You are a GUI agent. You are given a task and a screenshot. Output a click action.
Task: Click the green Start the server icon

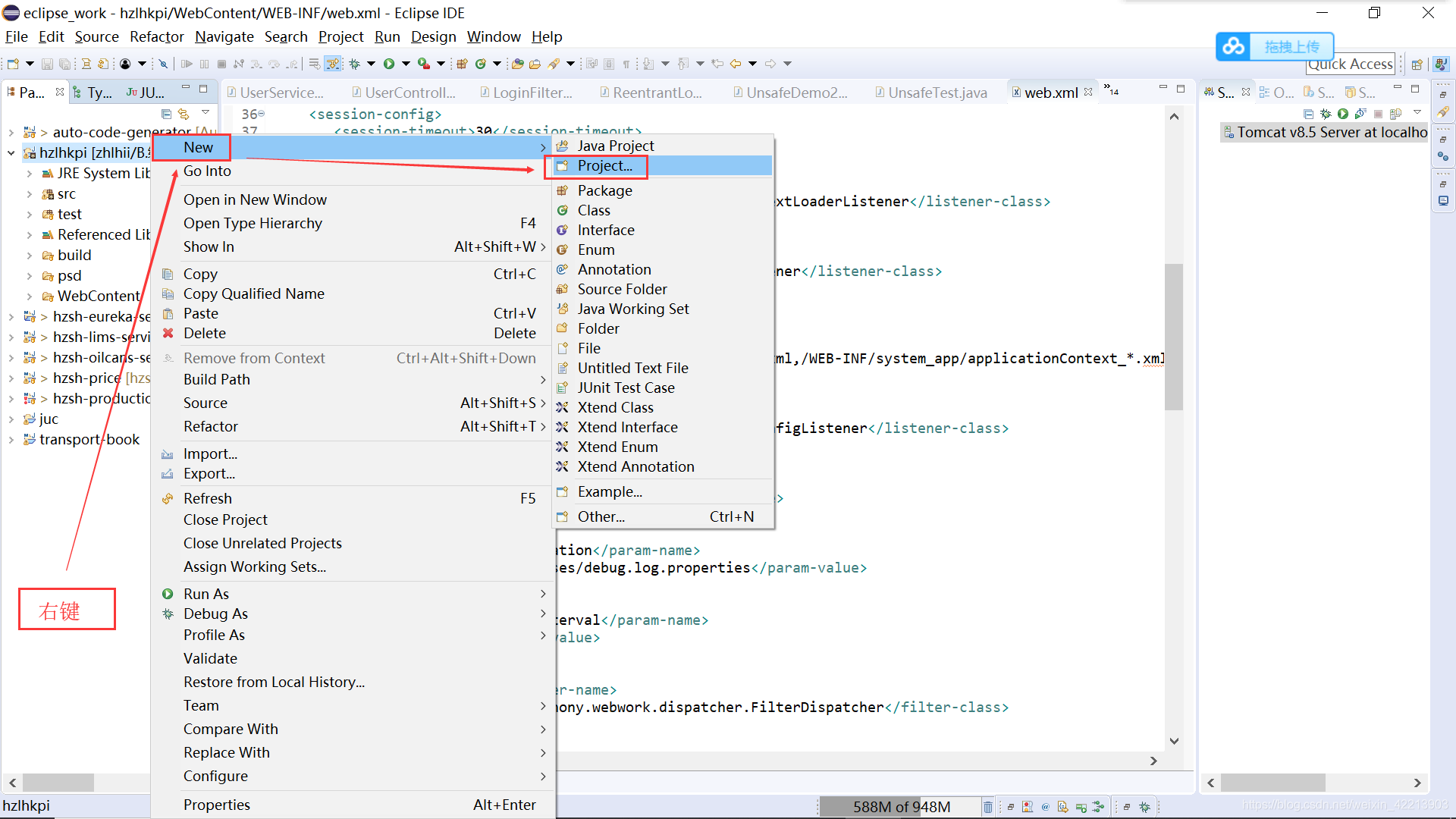point(1343,114)
